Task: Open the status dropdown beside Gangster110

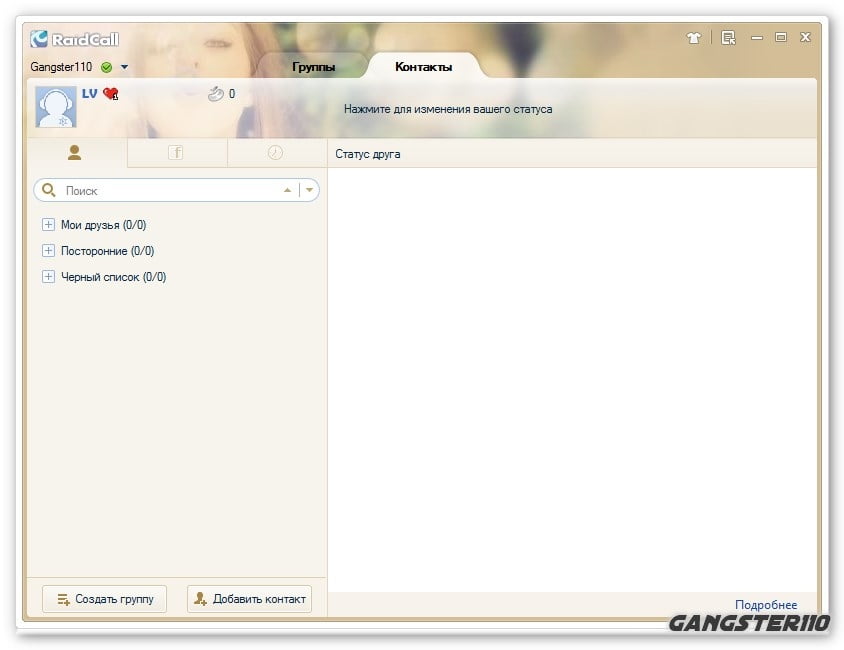Action: [x=124, y=68]
